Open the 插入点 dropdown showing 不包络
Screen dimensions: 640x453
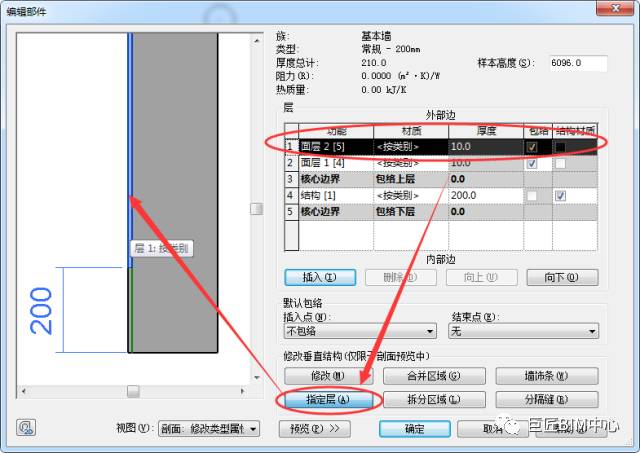pyautogui.click(x=360, y=331)
